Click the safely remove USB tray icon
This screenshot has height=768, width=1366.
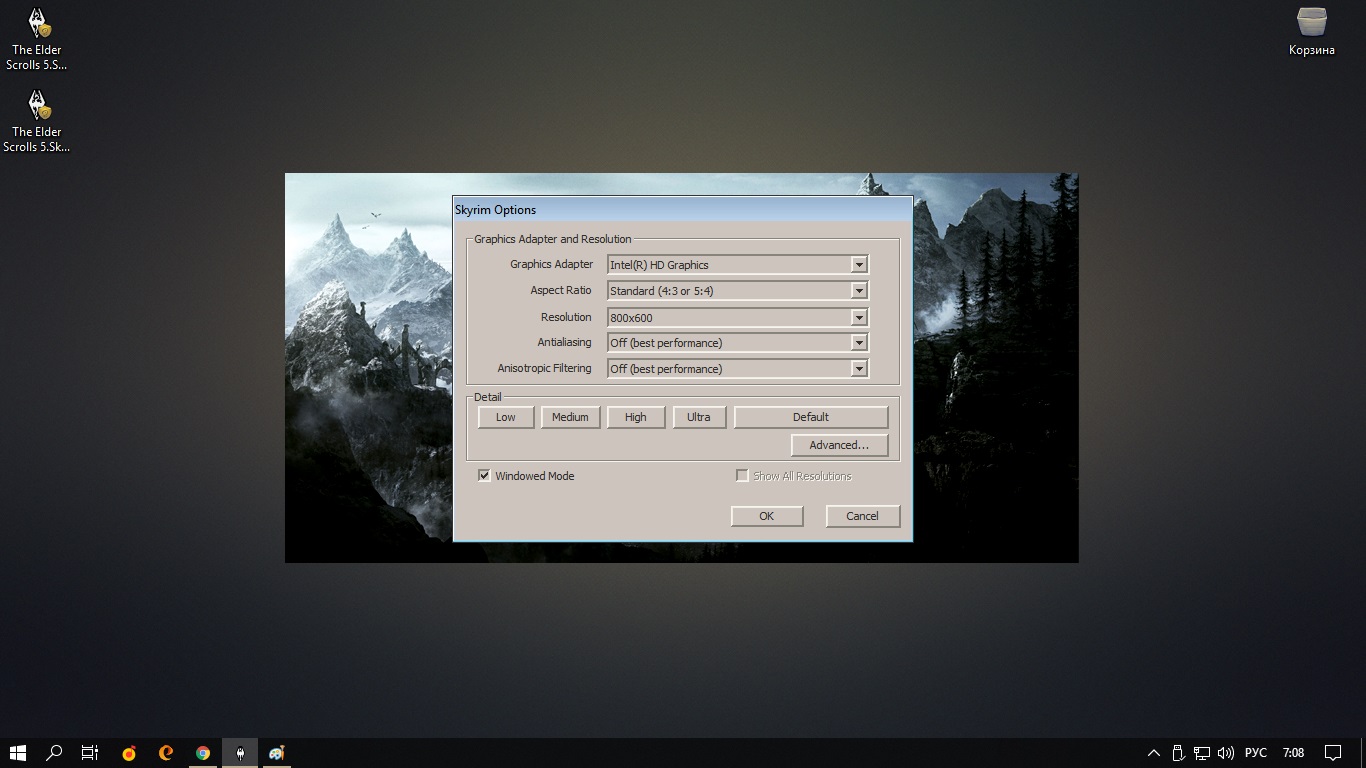pos(1178,753)
